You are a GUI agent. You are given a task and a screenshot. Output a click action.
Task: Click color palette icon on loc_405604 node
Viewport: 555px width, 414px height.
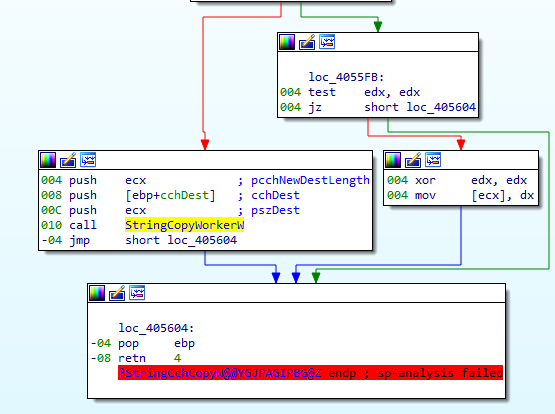tap(97, 293)
